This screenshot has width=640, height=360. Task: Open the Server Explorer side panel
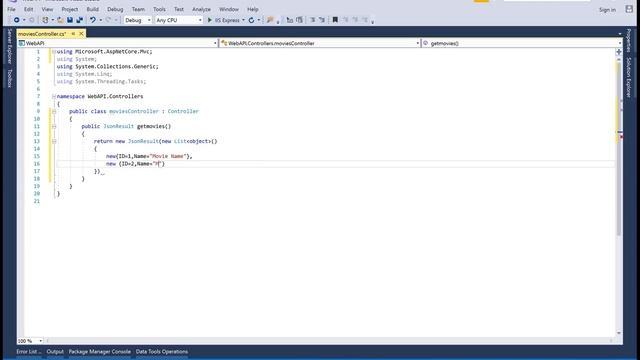(10, 46)
